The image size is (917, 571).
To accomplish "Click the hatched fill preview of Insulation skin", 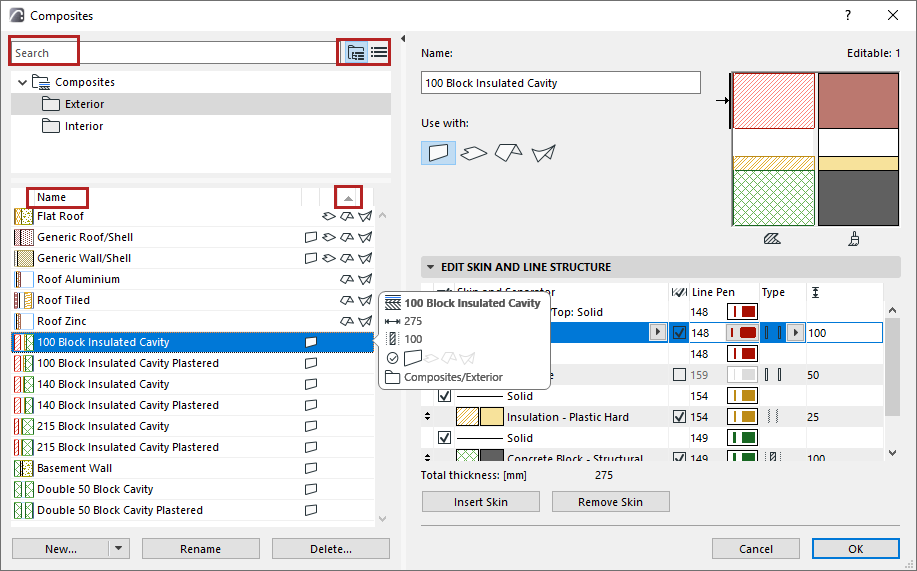I will [467, 417].
